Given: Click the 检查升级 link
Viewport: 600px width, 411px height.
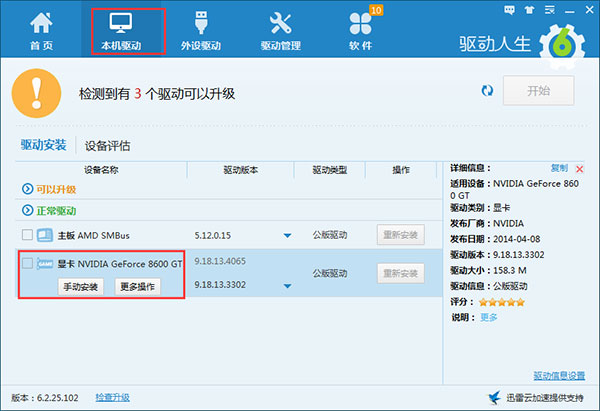Looking at the screenshot, I should pos(112,398).
